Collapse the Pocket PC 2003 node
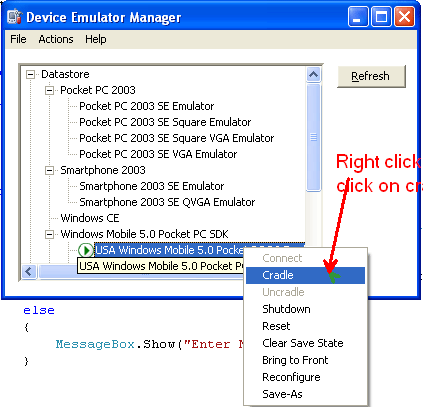 point(49,90)
